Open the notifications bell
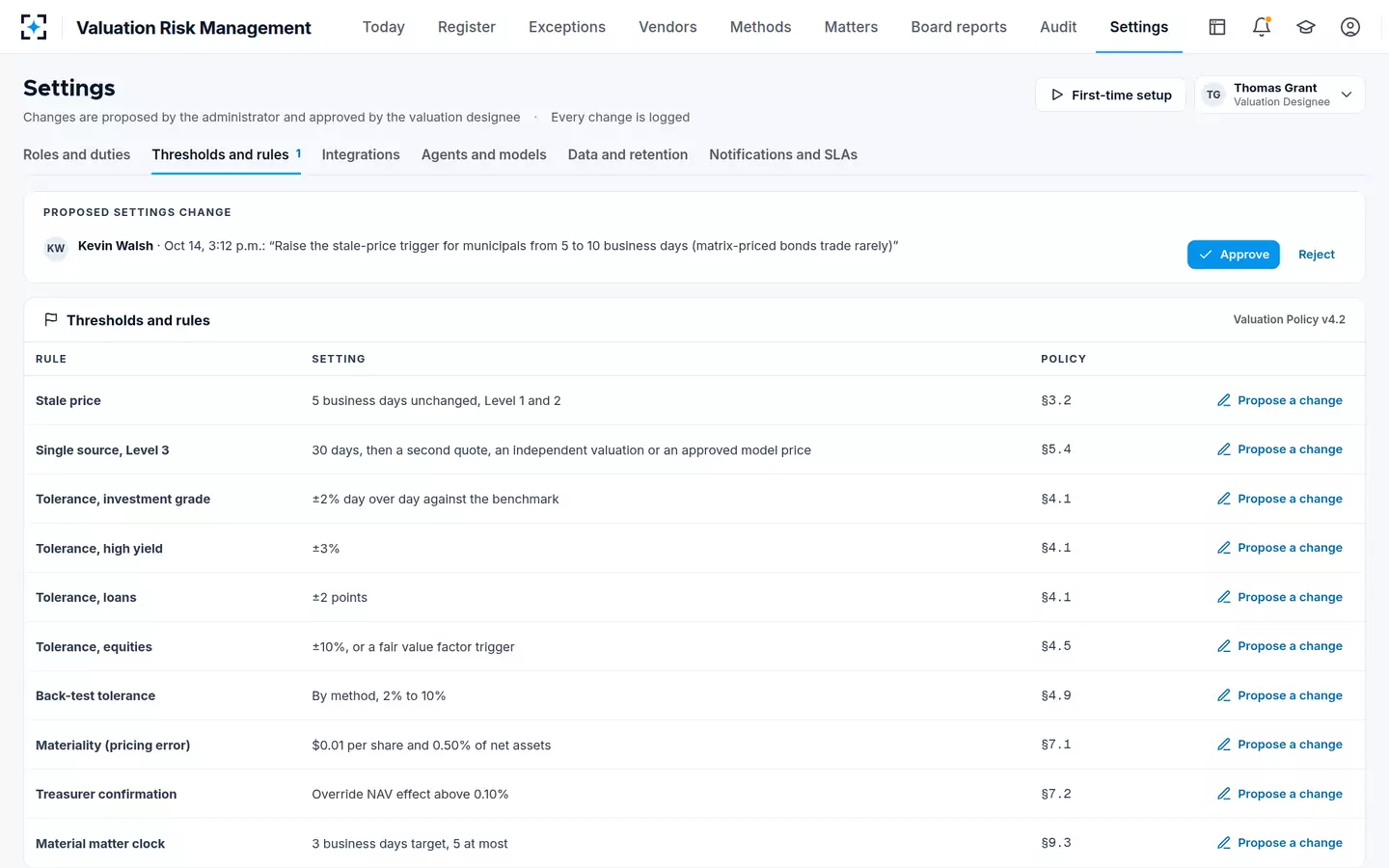The image size is (1389, 868). coord(1262,27)
